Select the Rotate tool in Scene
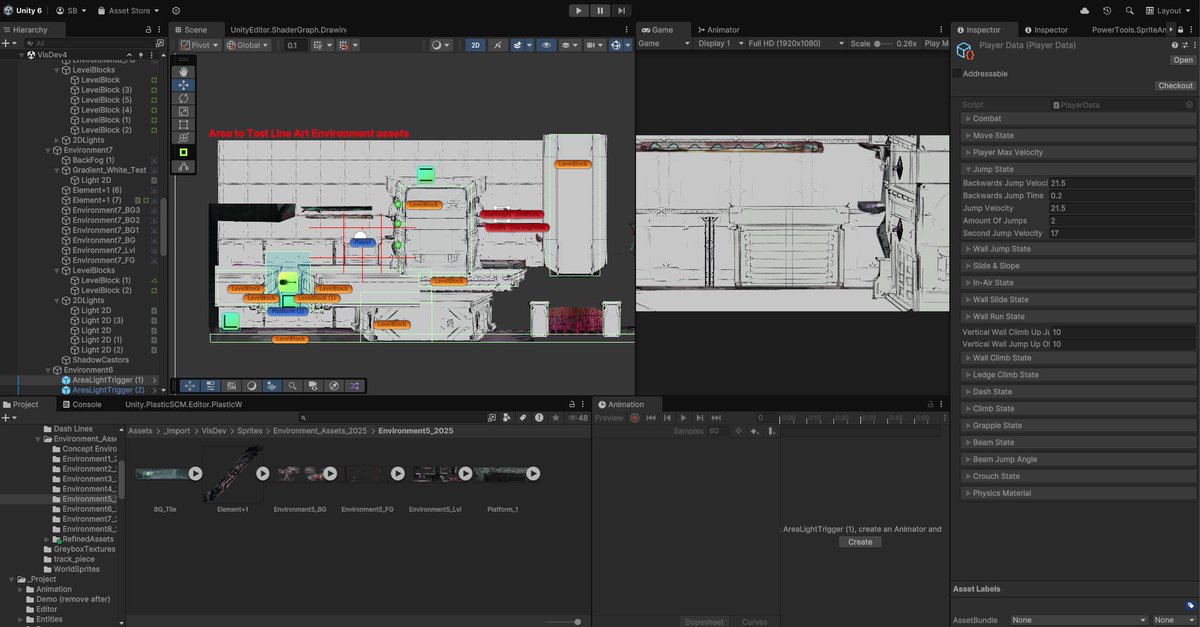 click(183, 98)
